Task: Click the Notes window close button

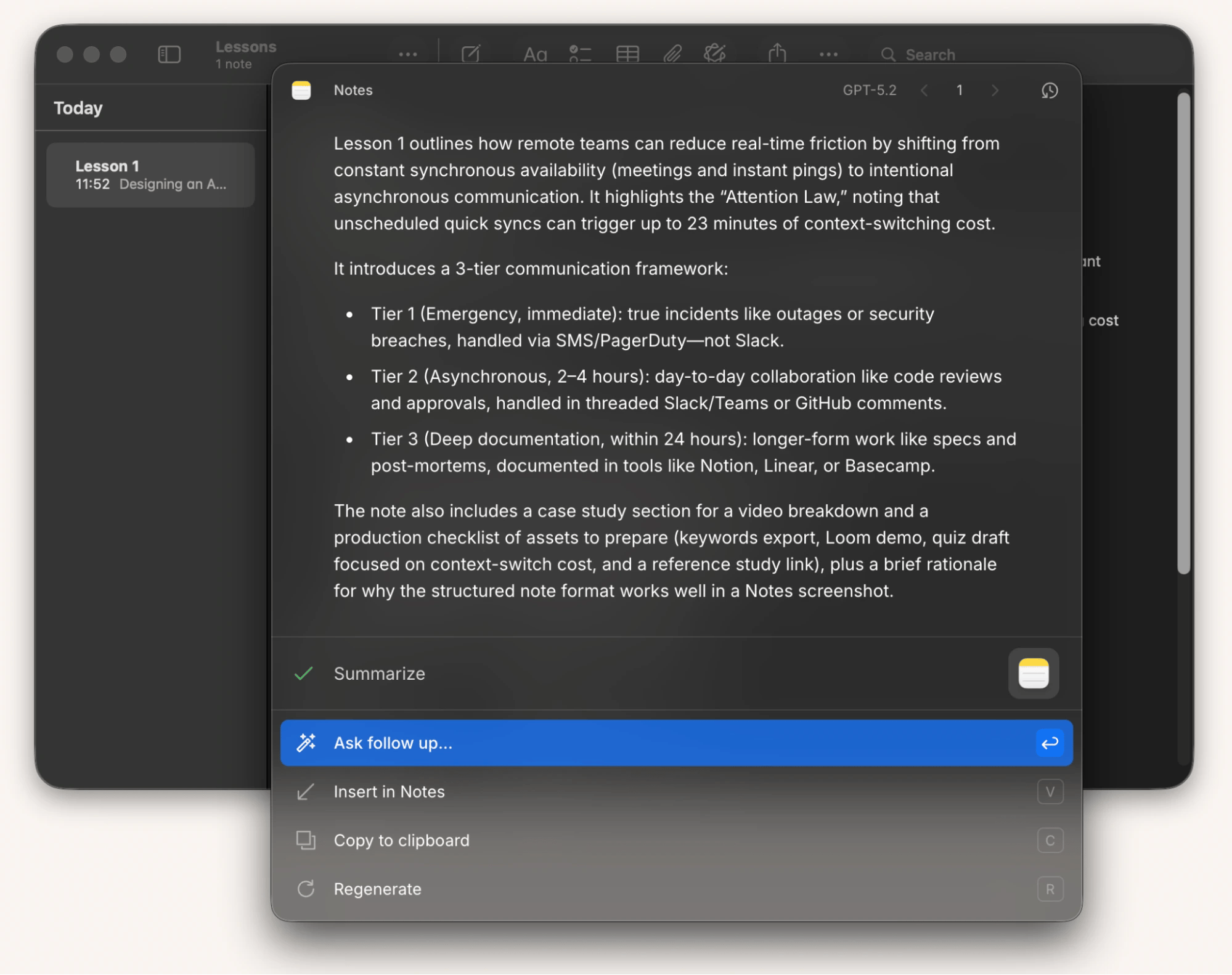Action: point(65,54)
